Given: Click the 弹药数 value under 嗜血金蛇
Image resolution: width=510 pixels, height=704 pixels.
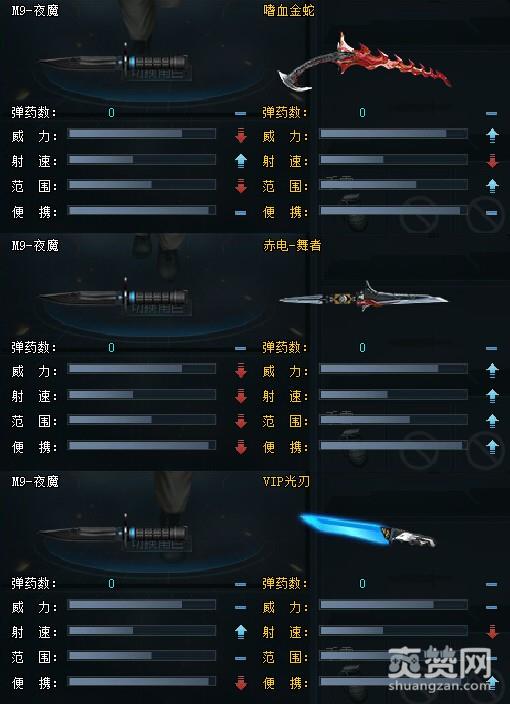Looking at the screenshot, I should coord(362,113).
